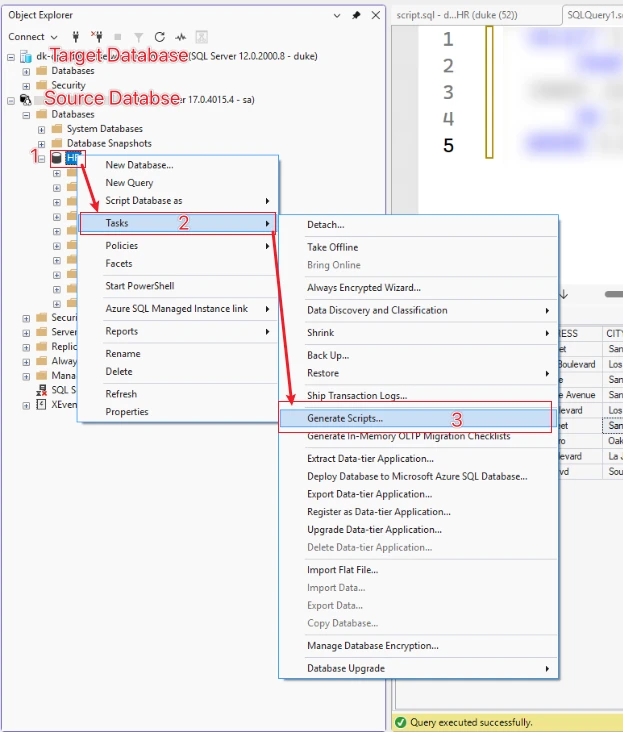Collapse the source database server node
The height and width of the screenshot is (732, 623).
click(11, 101)
